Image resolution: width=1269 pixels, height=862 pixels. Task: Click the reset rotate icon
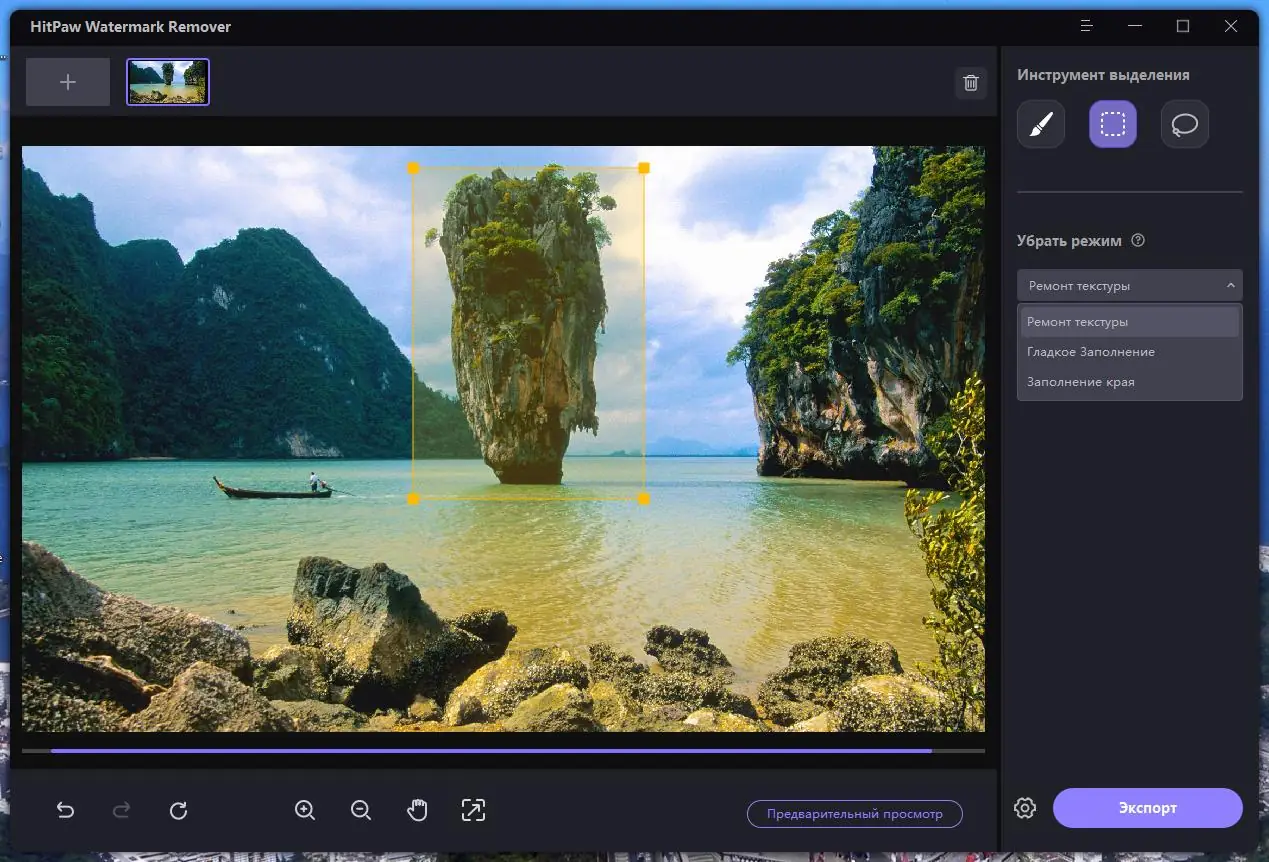click(x=179, y=811)
